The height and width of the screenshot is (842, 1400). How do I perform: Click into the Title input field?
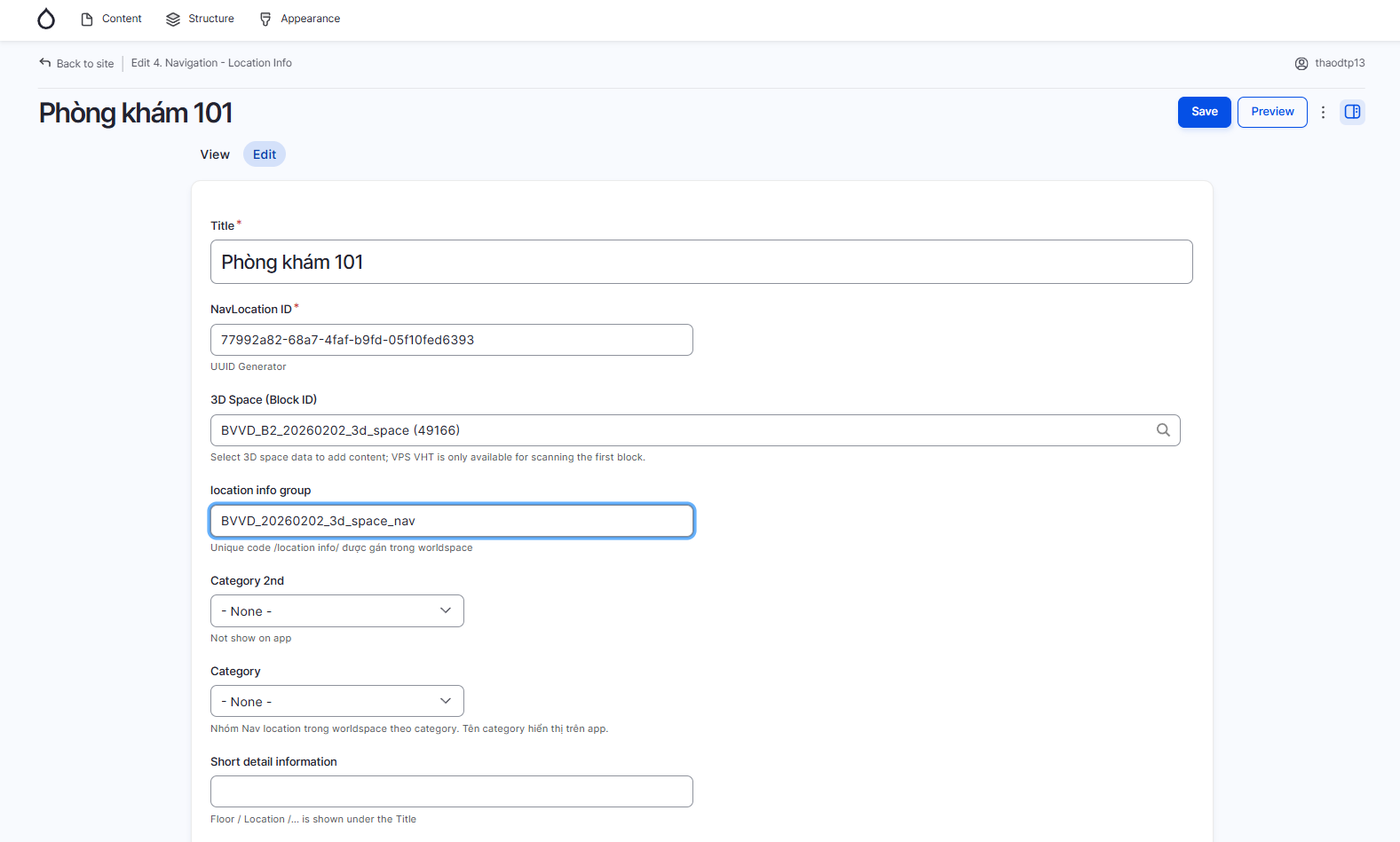701,262
